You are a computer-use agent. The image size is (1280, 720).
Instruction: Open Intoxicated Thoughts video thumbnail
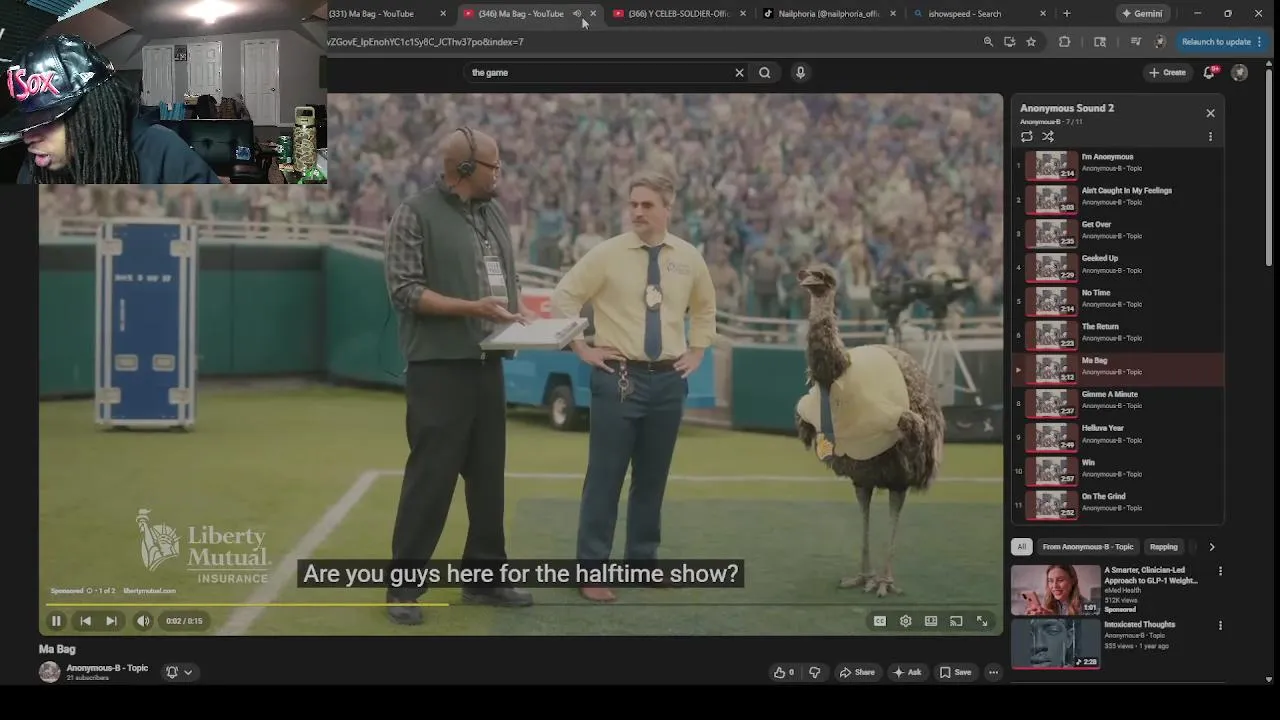click(1055, 644)
